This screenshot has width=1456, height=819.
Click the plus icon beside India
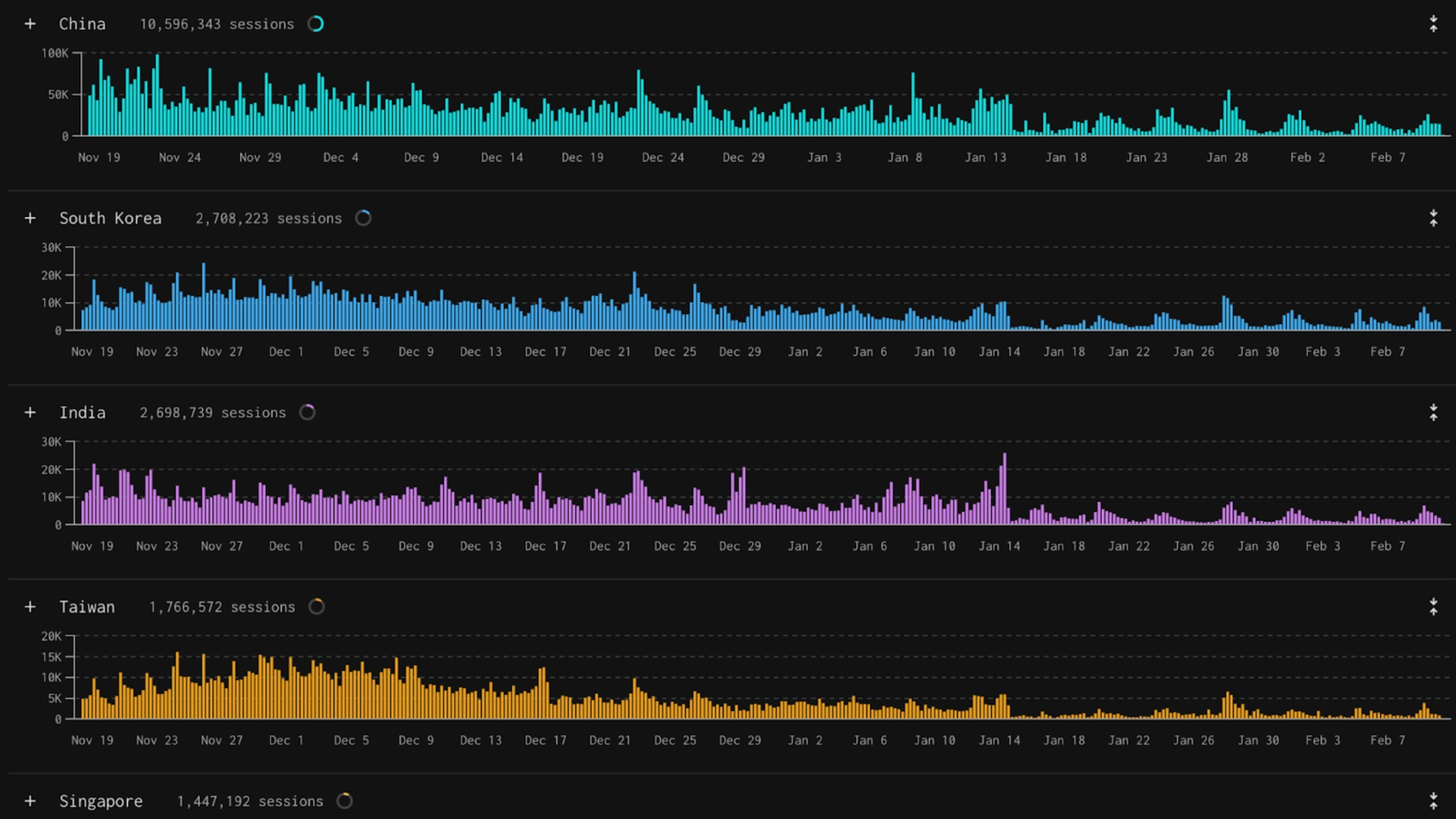[x=30, y=413]
